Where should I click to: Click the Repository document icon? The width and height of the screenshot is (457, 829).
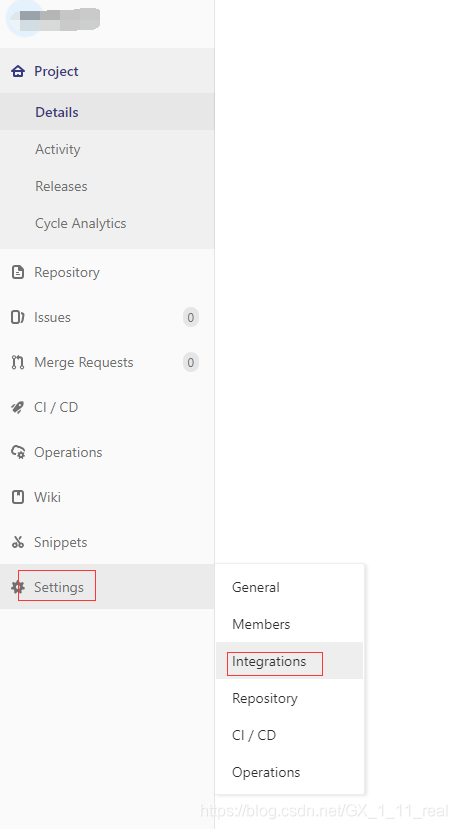point(18,272)
